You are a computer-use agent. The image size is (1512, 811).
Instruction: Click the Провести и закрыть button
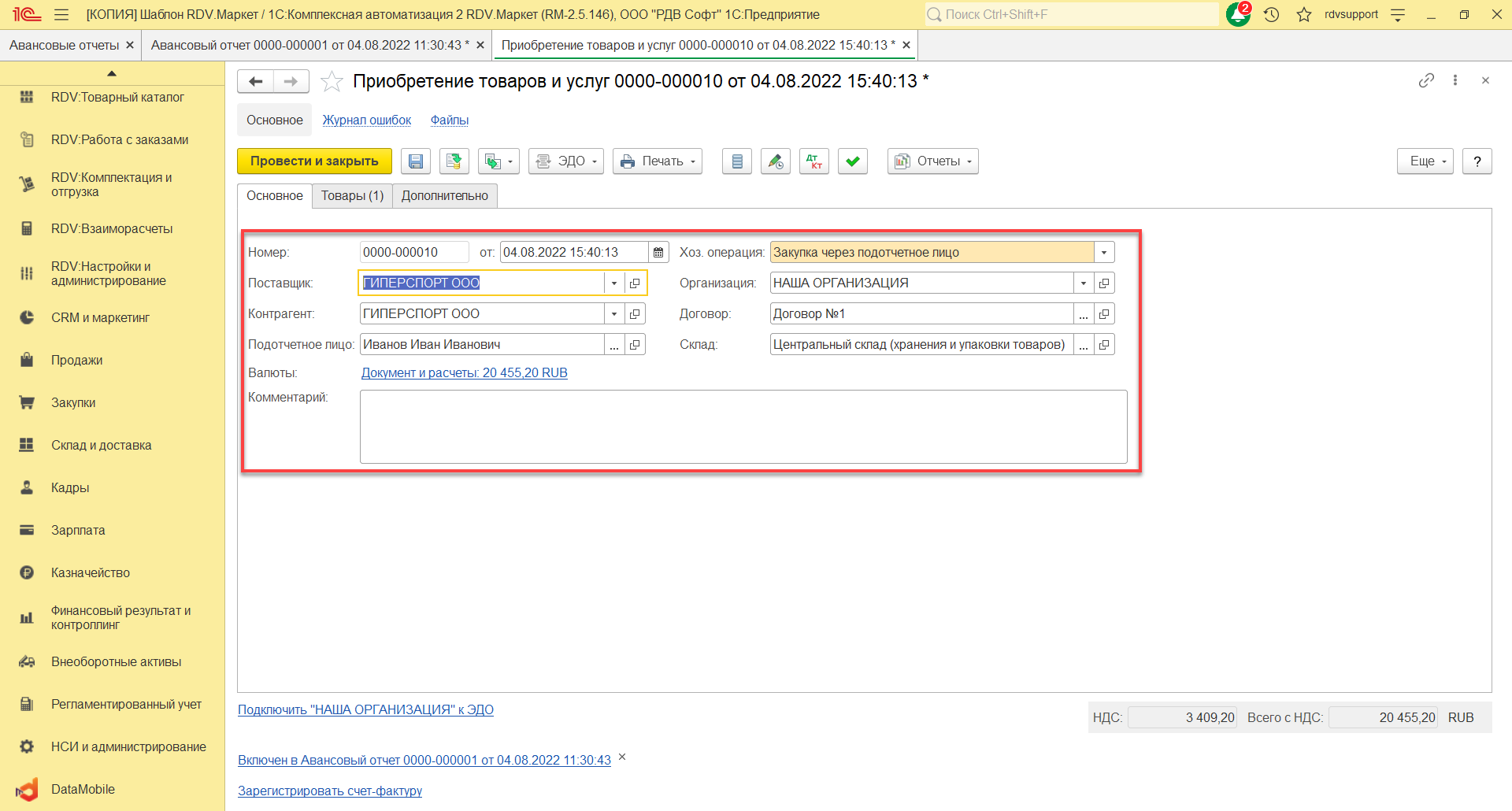tap(314, 161)
